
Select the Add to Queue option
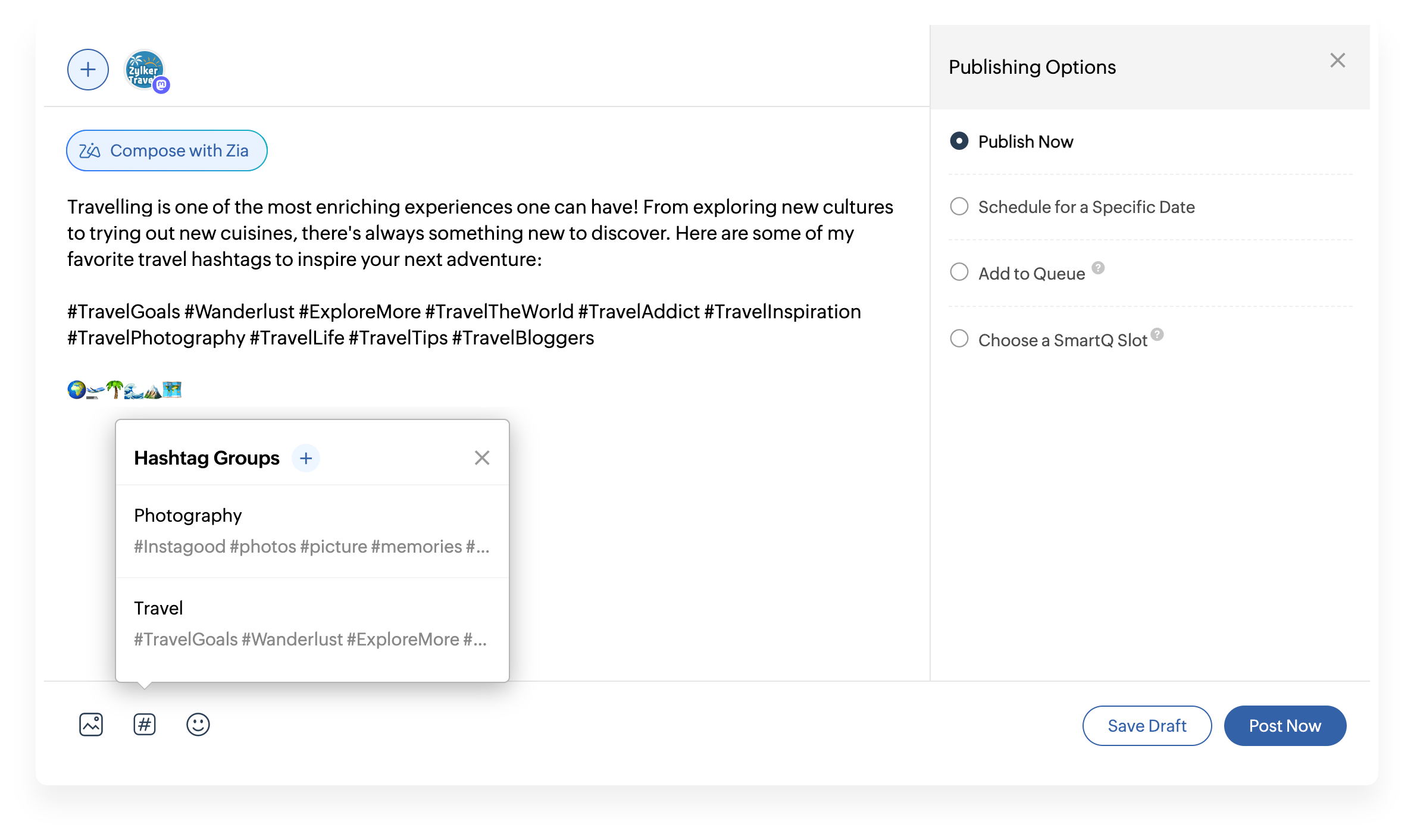959,272
